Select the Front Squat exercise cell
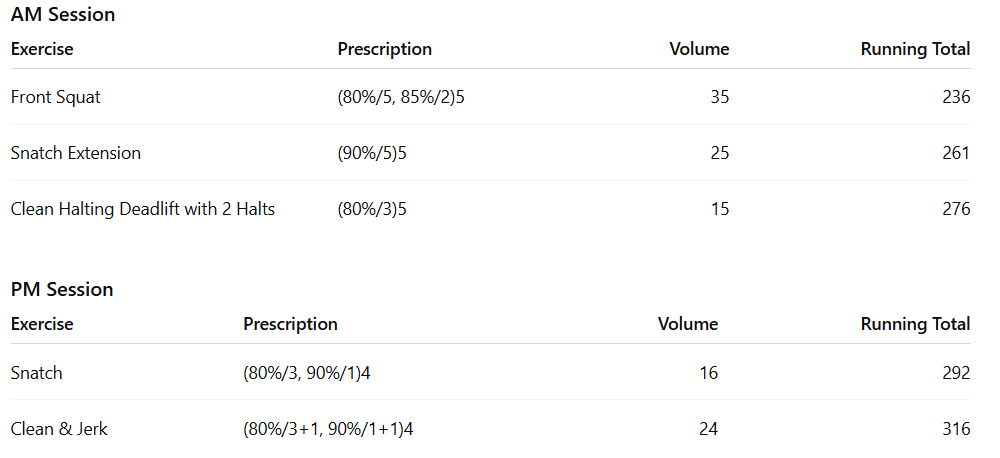The width and height of the screenshot is (1000, 458). pos(56,97)
